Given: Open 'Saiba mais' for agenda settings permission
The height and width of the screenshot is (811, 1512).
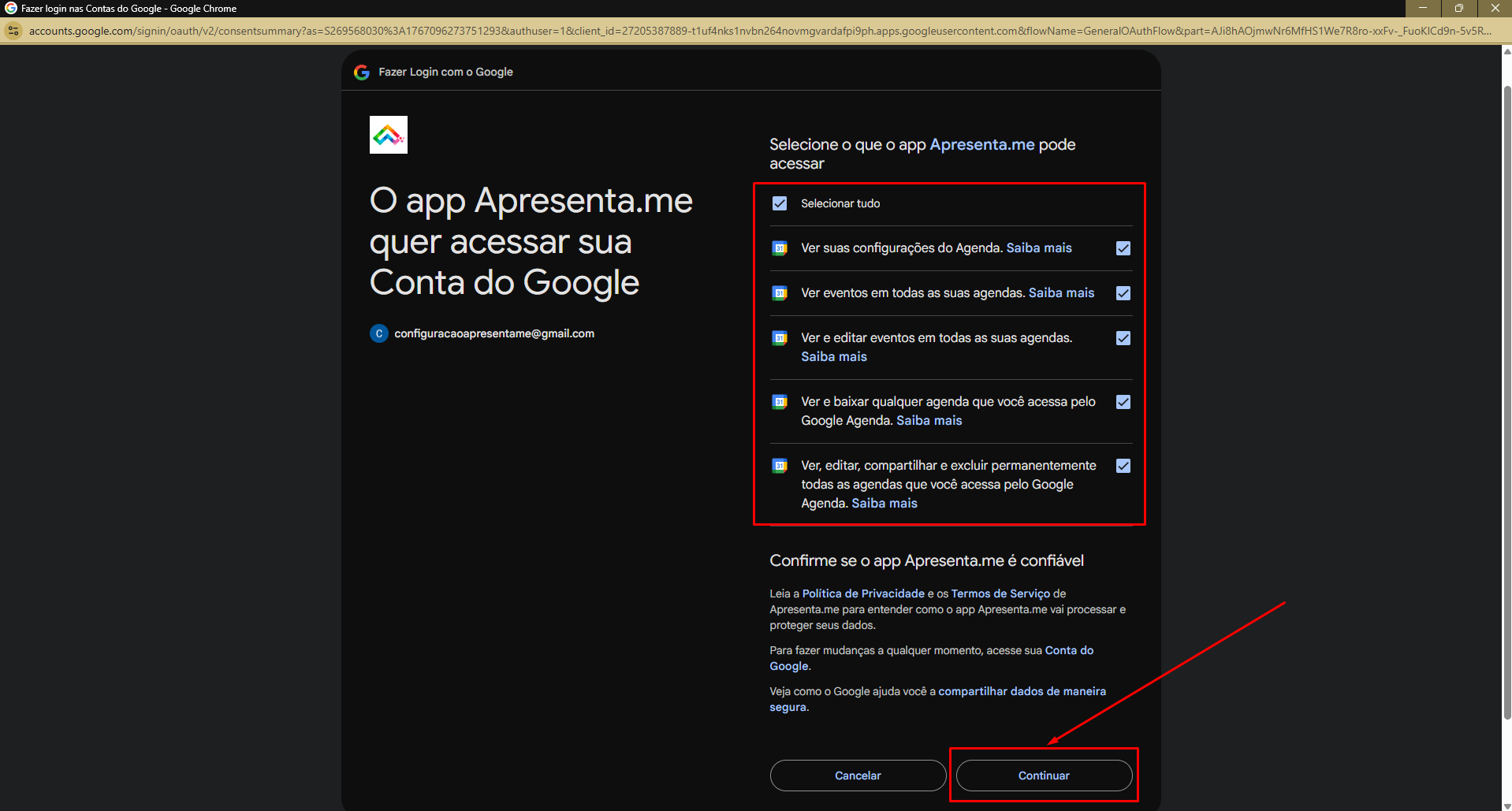Looking at the screenshot, I should click(1039, 248).
